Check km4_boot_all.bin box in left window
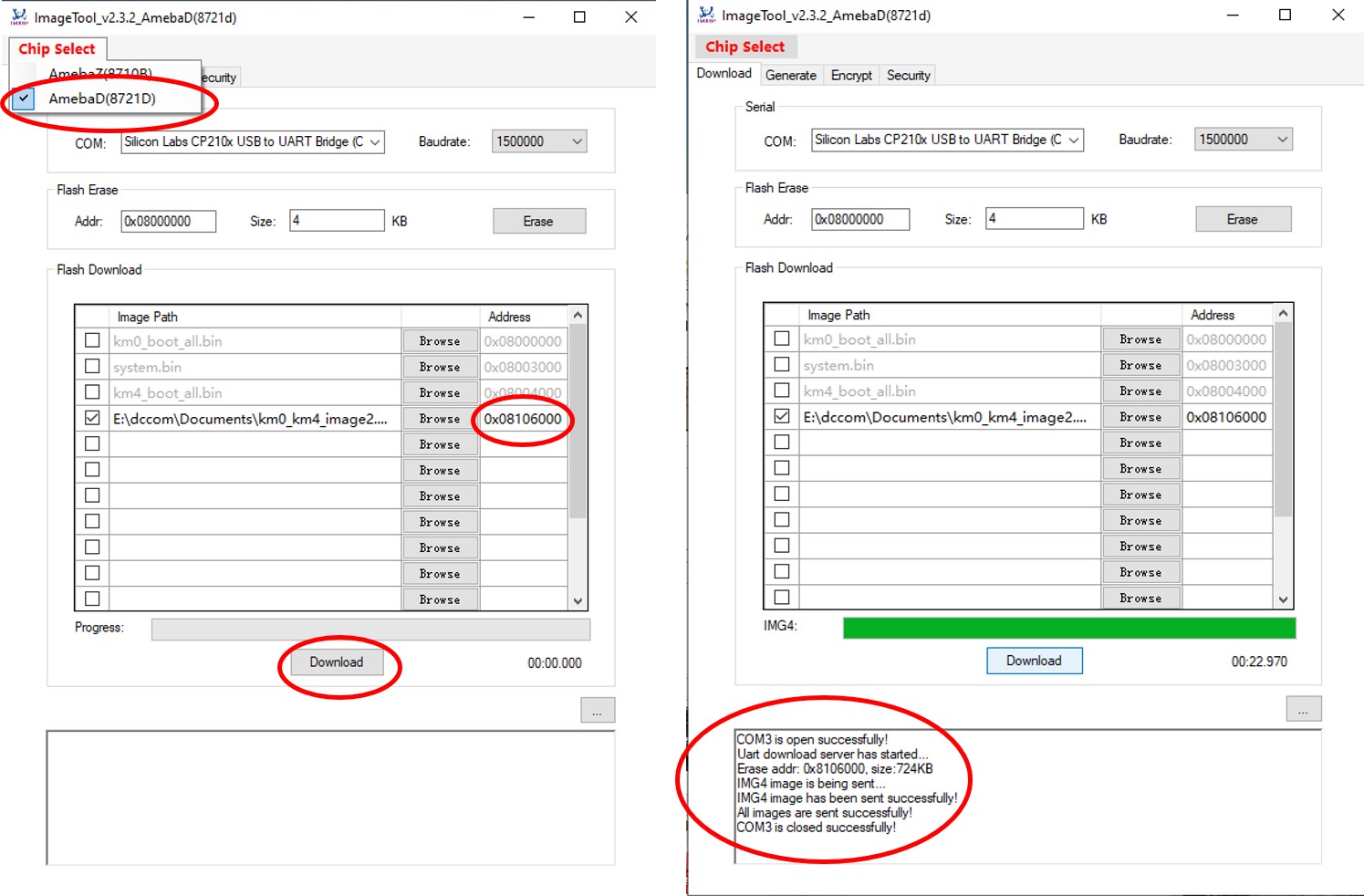 (92, 391)
